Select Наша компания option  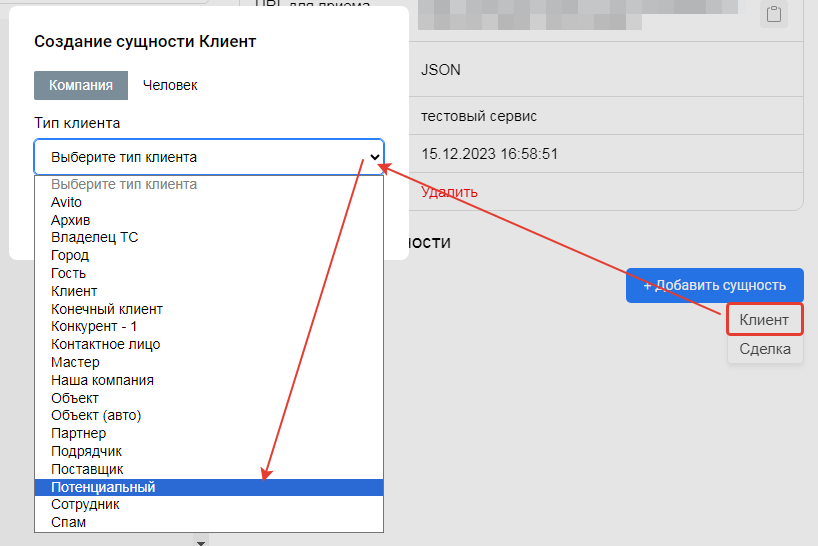click(x=102, y=380)
